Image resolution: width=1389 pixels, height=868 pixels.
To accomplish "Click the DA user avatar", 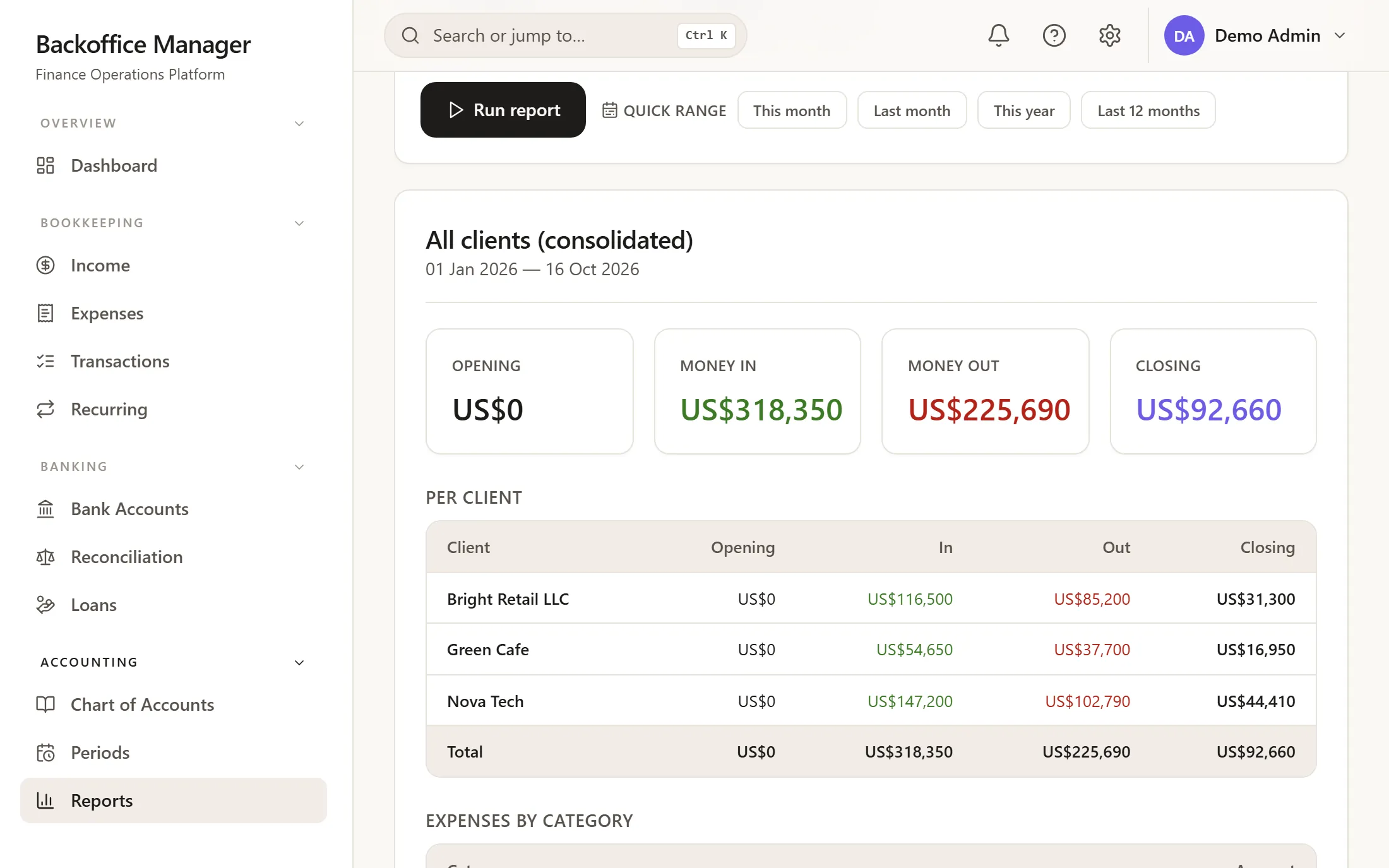I will pos(1184,35).
